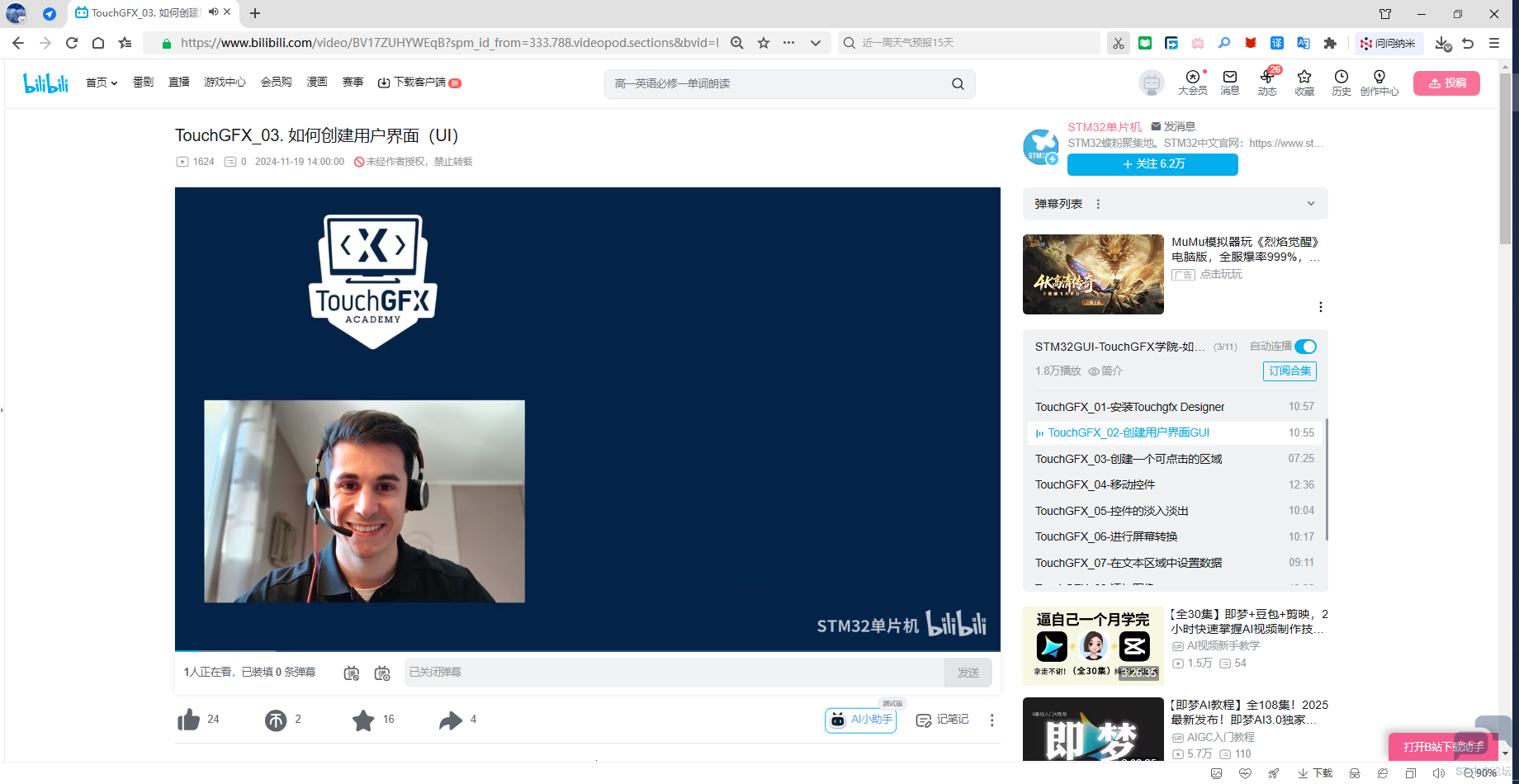
Task: Open the 首页 dropdown menu
Action: pyautogui.click(x=102, y=83)
